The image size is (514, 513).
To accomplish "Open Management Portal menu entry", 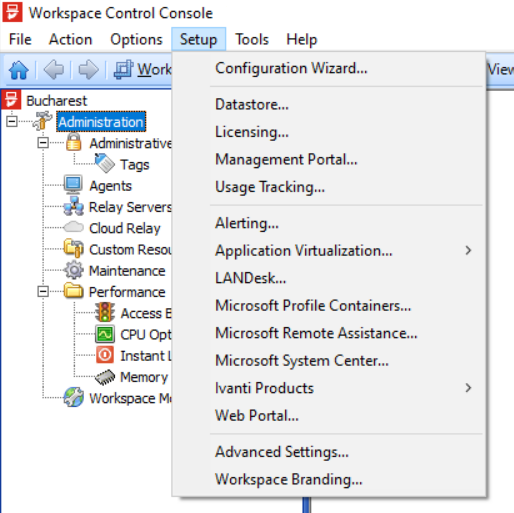I will point(329,159).
